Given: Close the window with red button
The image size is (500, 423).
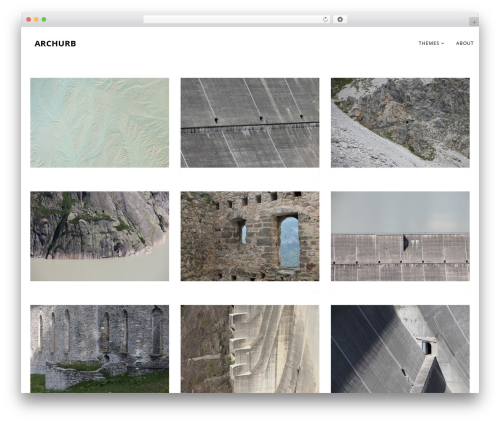Looking at the screenshot, I should click(29, 20).
